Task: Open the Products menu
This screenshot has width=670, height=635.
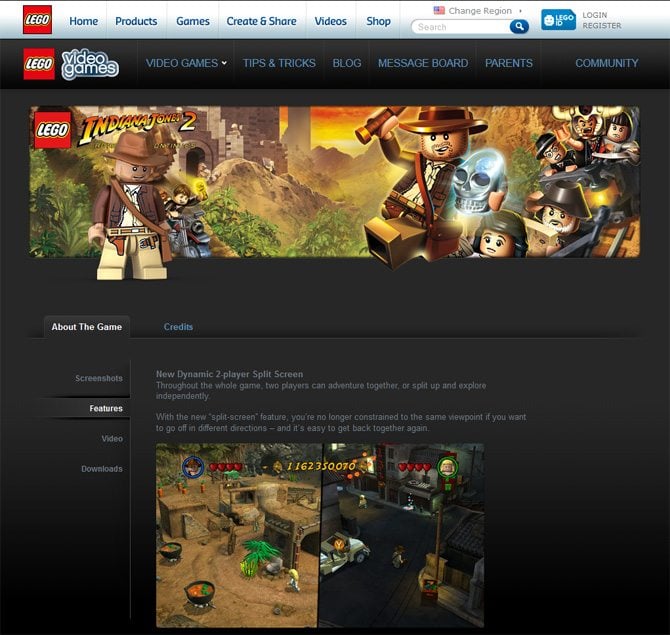Action: pos(136,21)
